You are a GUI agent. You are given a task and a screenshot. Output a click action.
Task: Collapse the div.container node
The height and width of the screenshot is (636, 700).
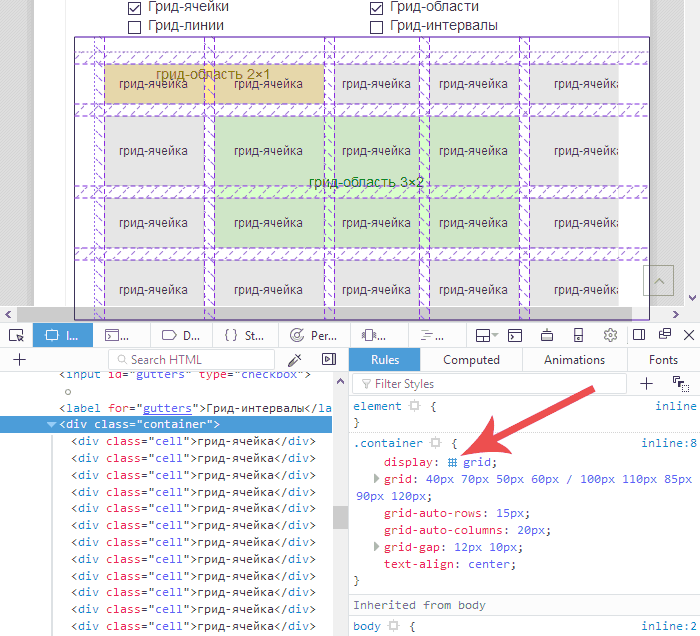52,424
